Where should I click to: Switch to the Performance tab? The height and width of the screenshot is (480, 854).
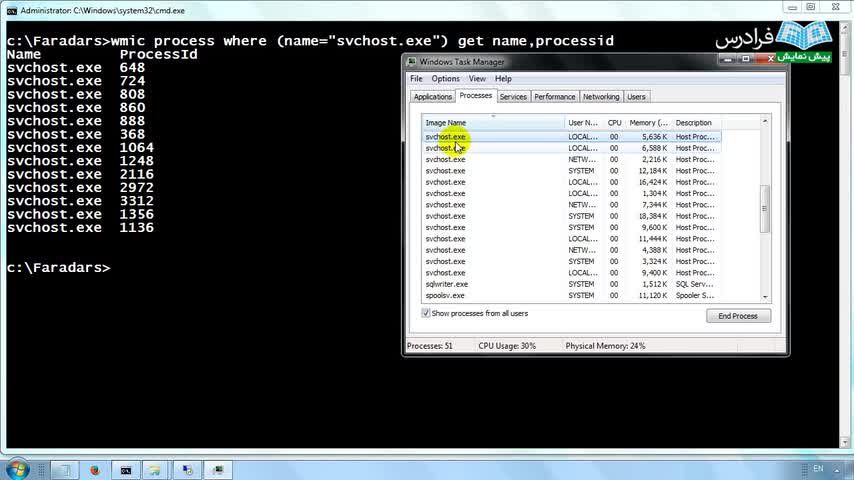coord(554,96)
